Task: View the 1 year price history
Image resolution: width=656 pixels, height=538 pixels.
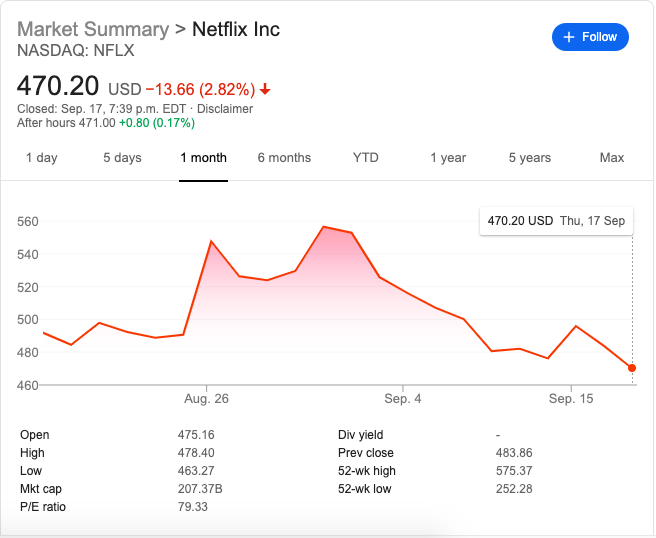Action: coord(448,158)
